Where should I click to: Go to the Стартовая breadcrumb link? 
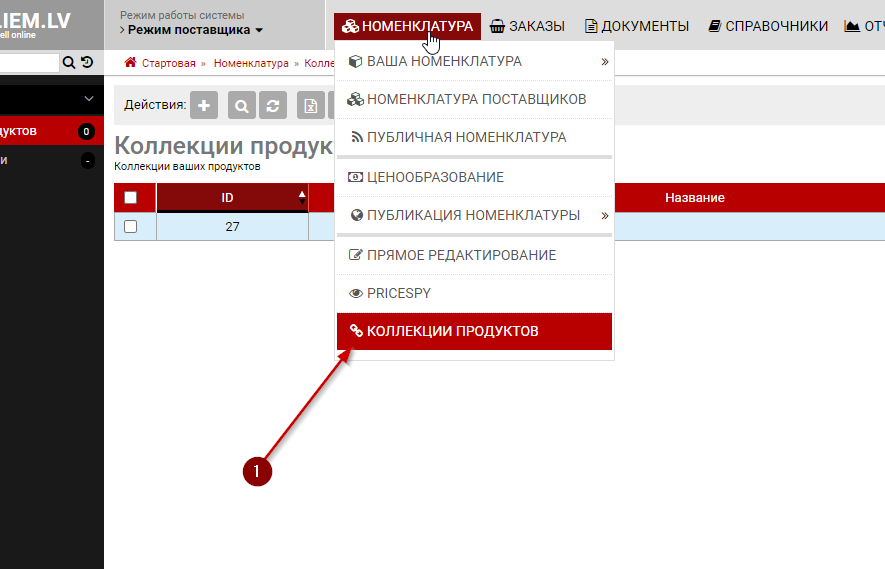pyautogui.click(x=169, y=63)
